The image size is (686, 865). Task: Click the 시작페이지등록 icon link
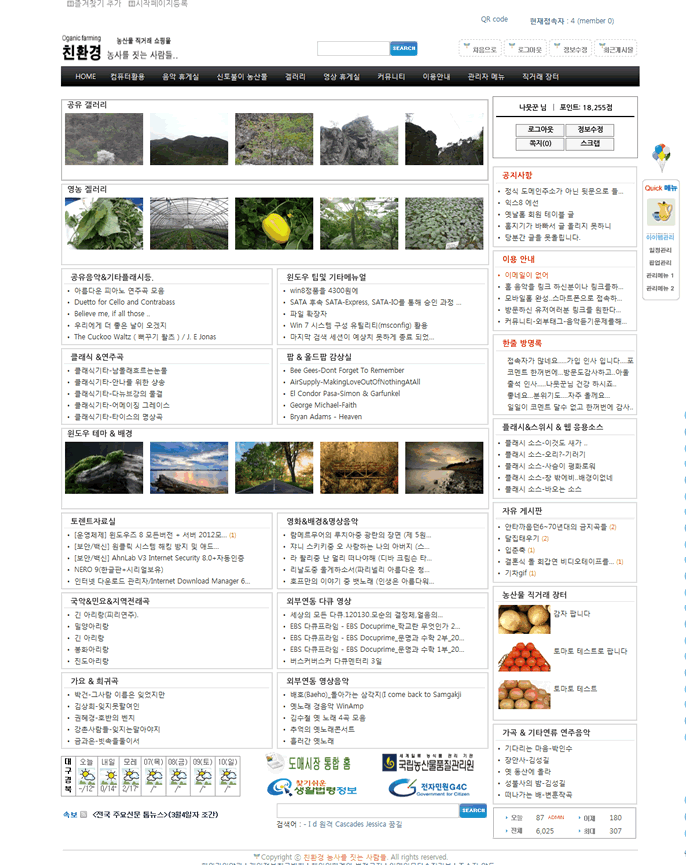click(158, 5)
